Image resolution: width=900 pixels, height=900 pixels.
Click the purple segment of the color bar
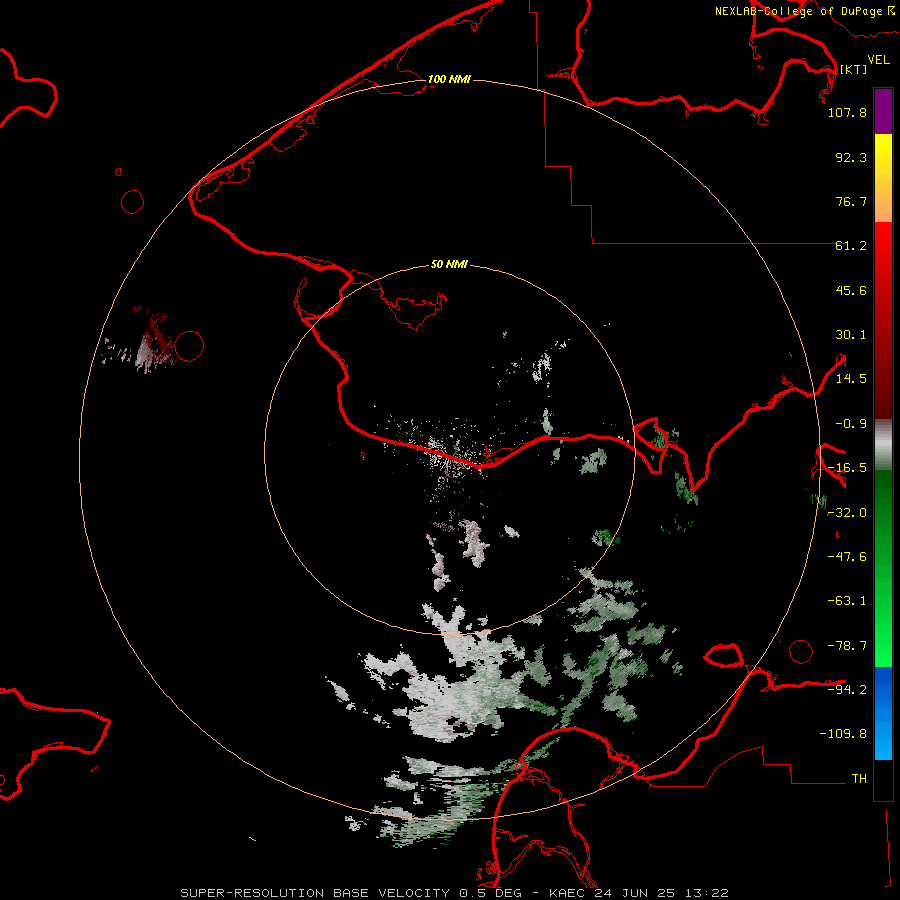coord(883,111)
